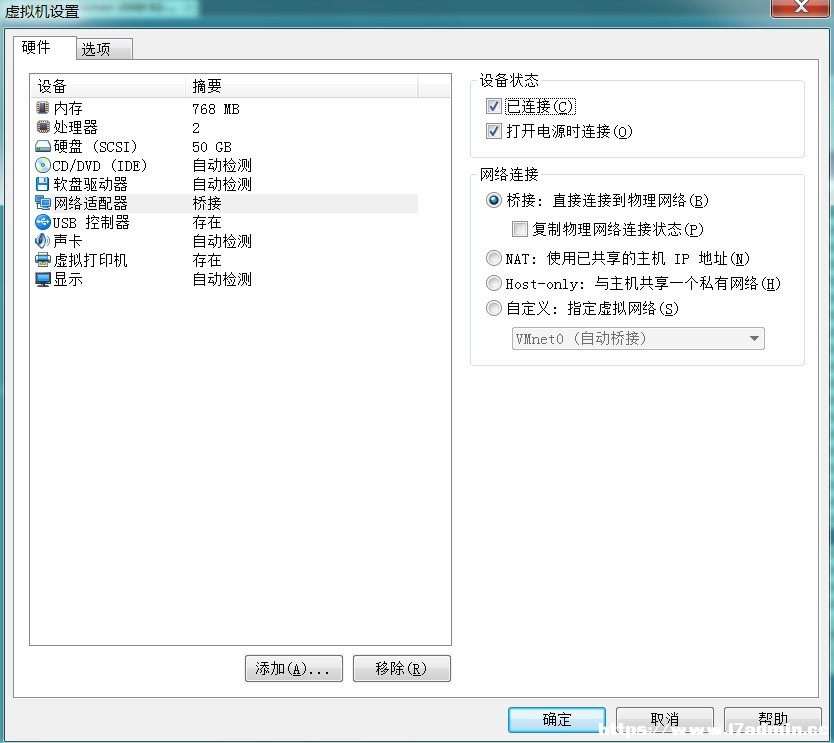Click the network adapter (网络适配器) icon
834x743 pixels.
(43, 203)
